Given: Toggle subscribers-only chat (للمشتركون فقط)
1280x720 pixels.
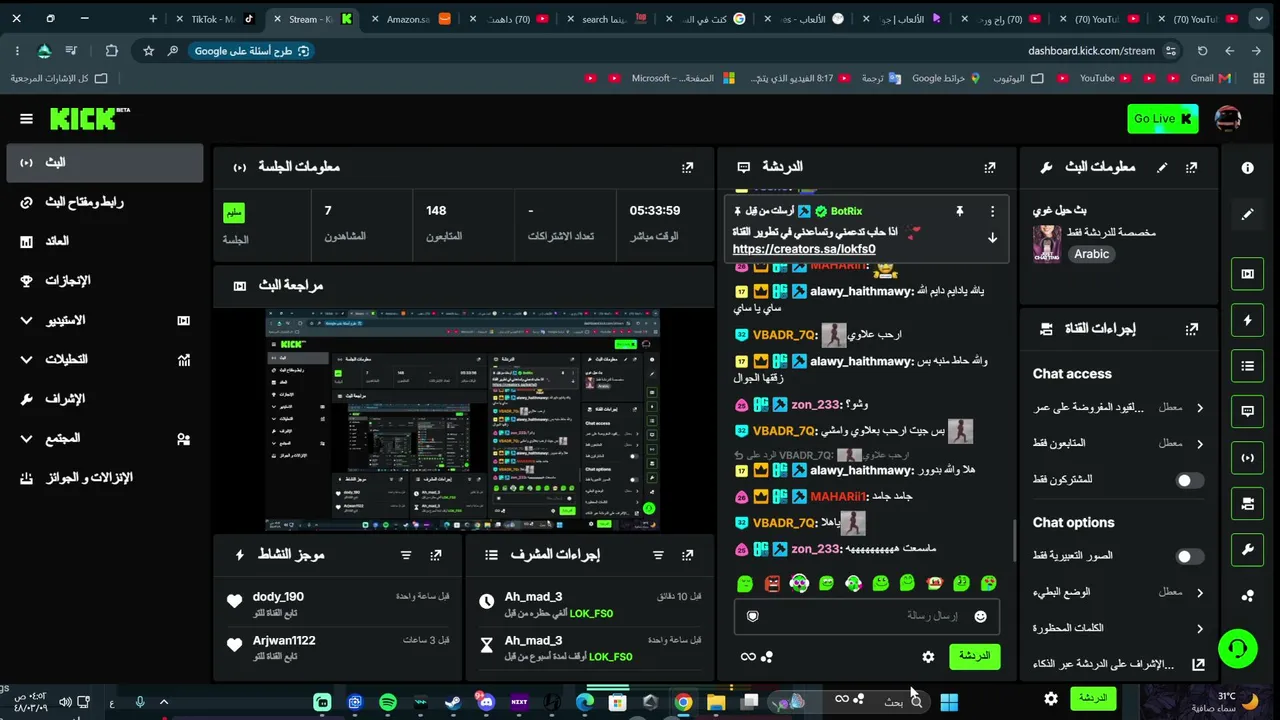Looking at the screenshot, I should tap(1189, 481).
